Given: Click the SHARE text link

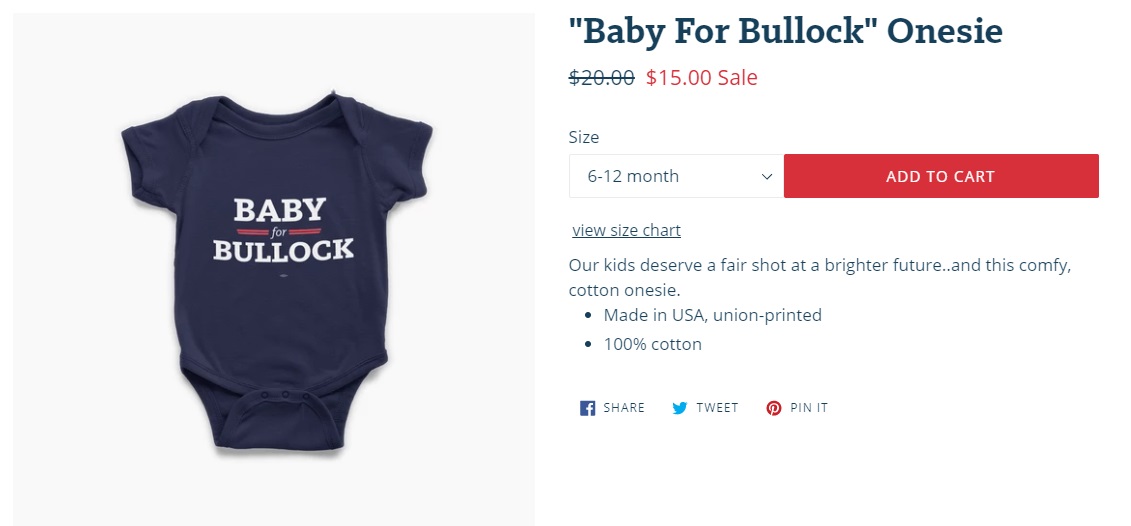Looking at the screenshot, I should [624, 408].
